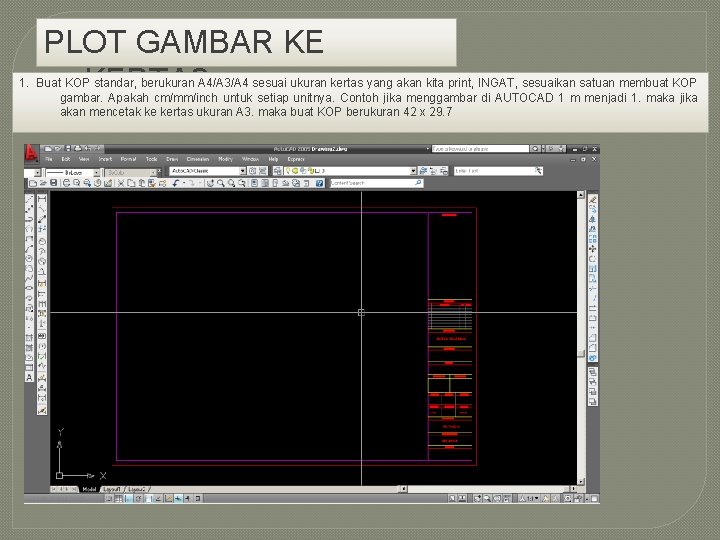Select the Multiline Text A tool

(29, 378)
